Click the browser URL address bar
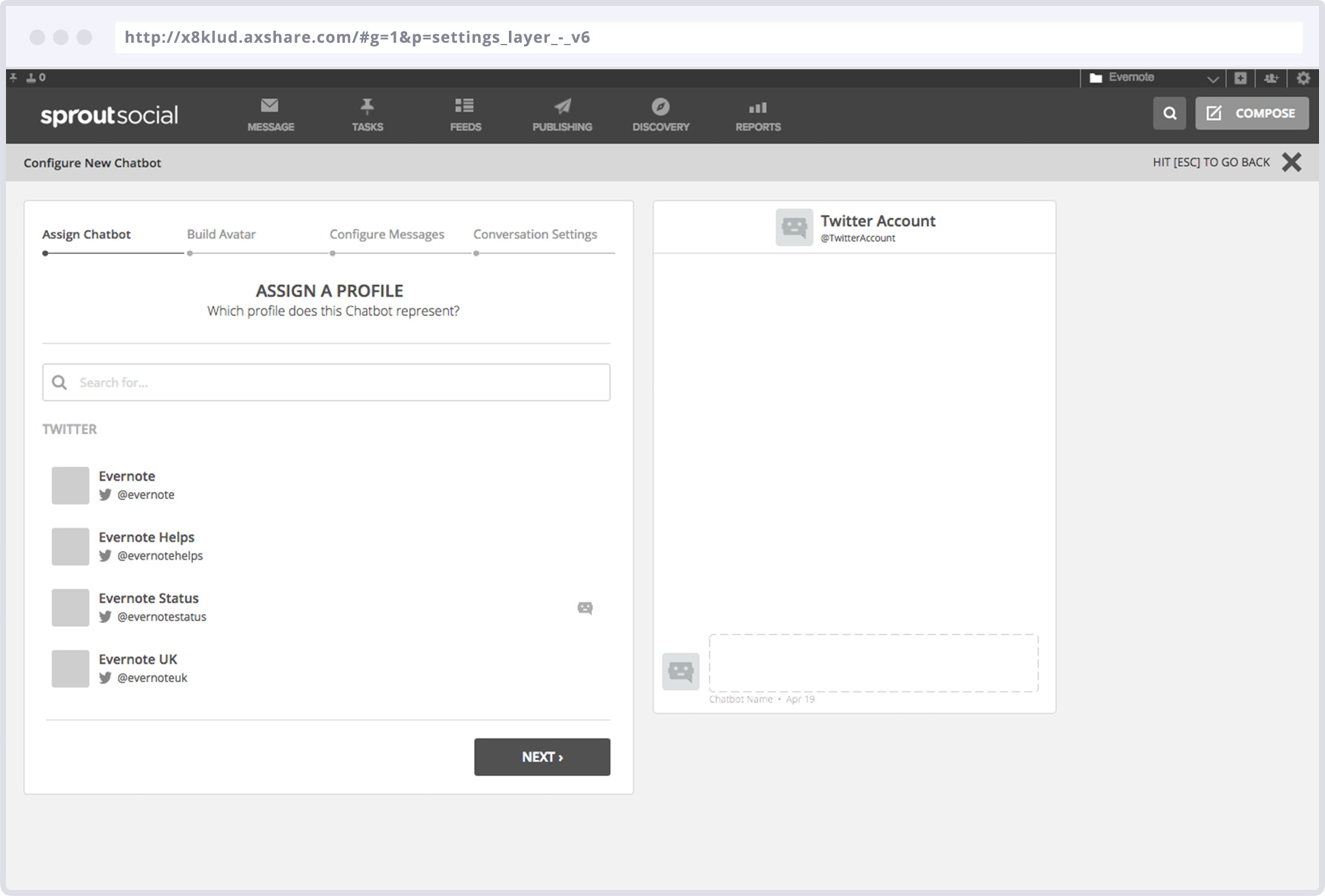 point(709,37)
